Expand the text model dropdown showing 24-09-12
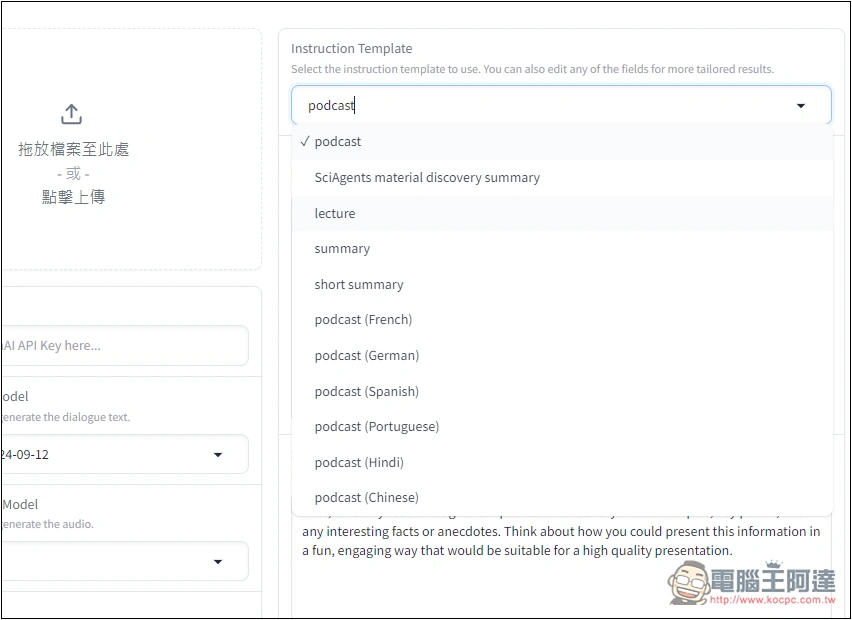This screenshot has width=852, height=620. point(124,454)
